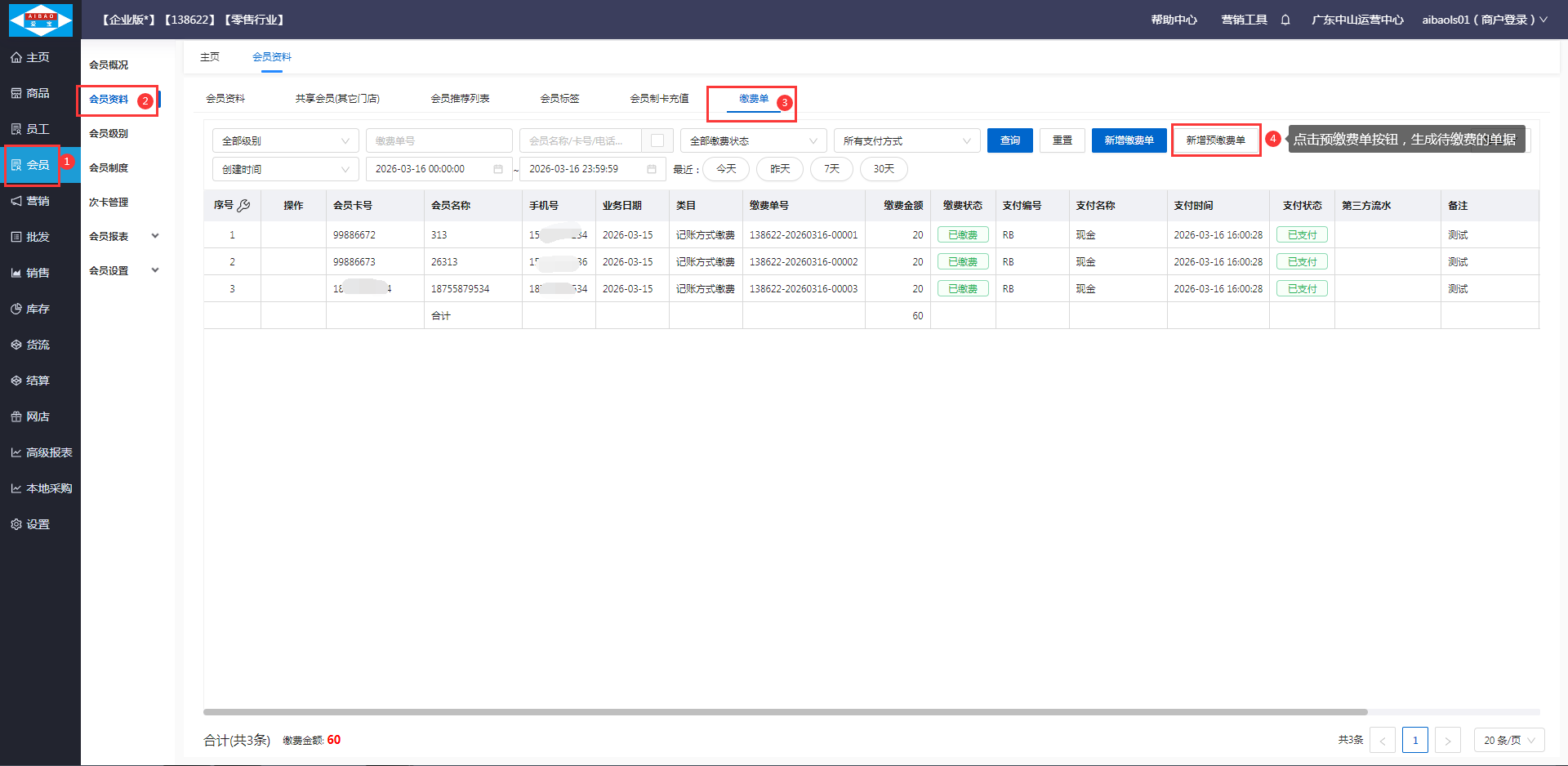Click the 查询 search button
The width and height of the screenshot is (1568, 766).
click(1009, 140)
